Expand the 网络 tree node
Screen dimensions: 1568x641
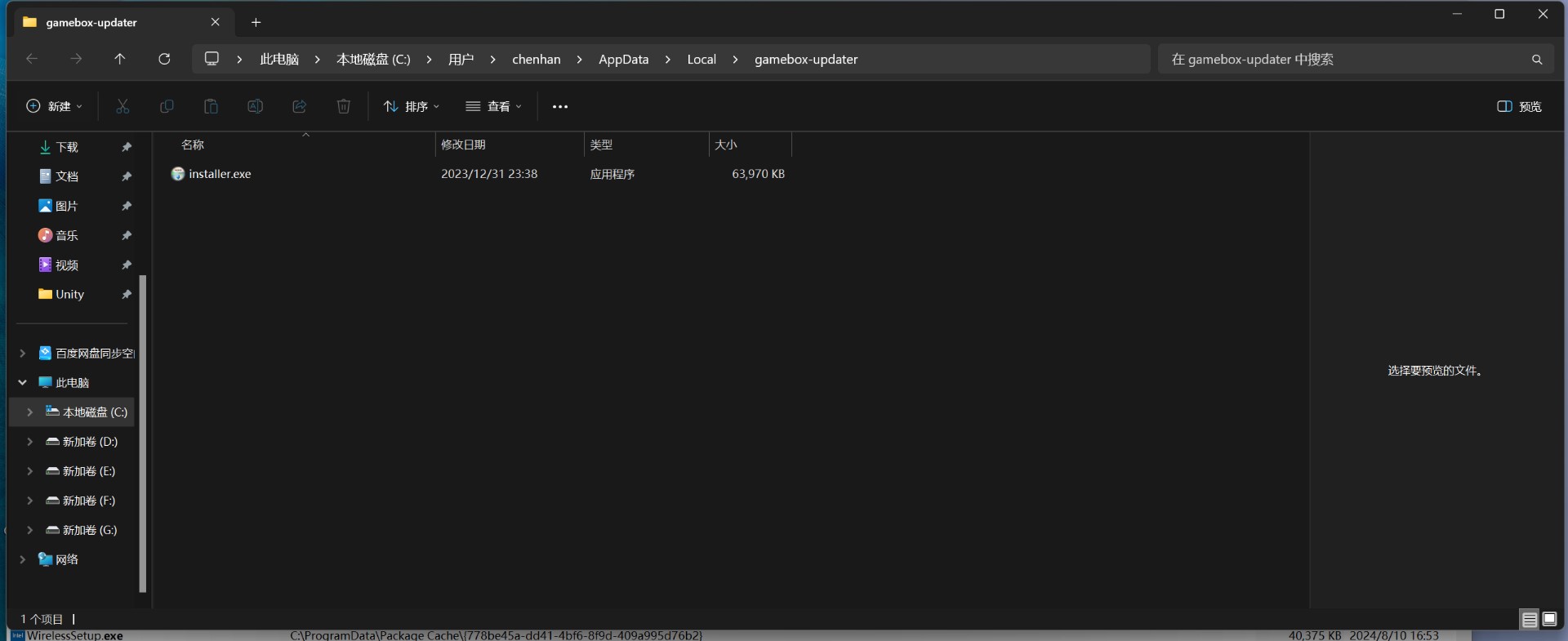click(23, 559)
